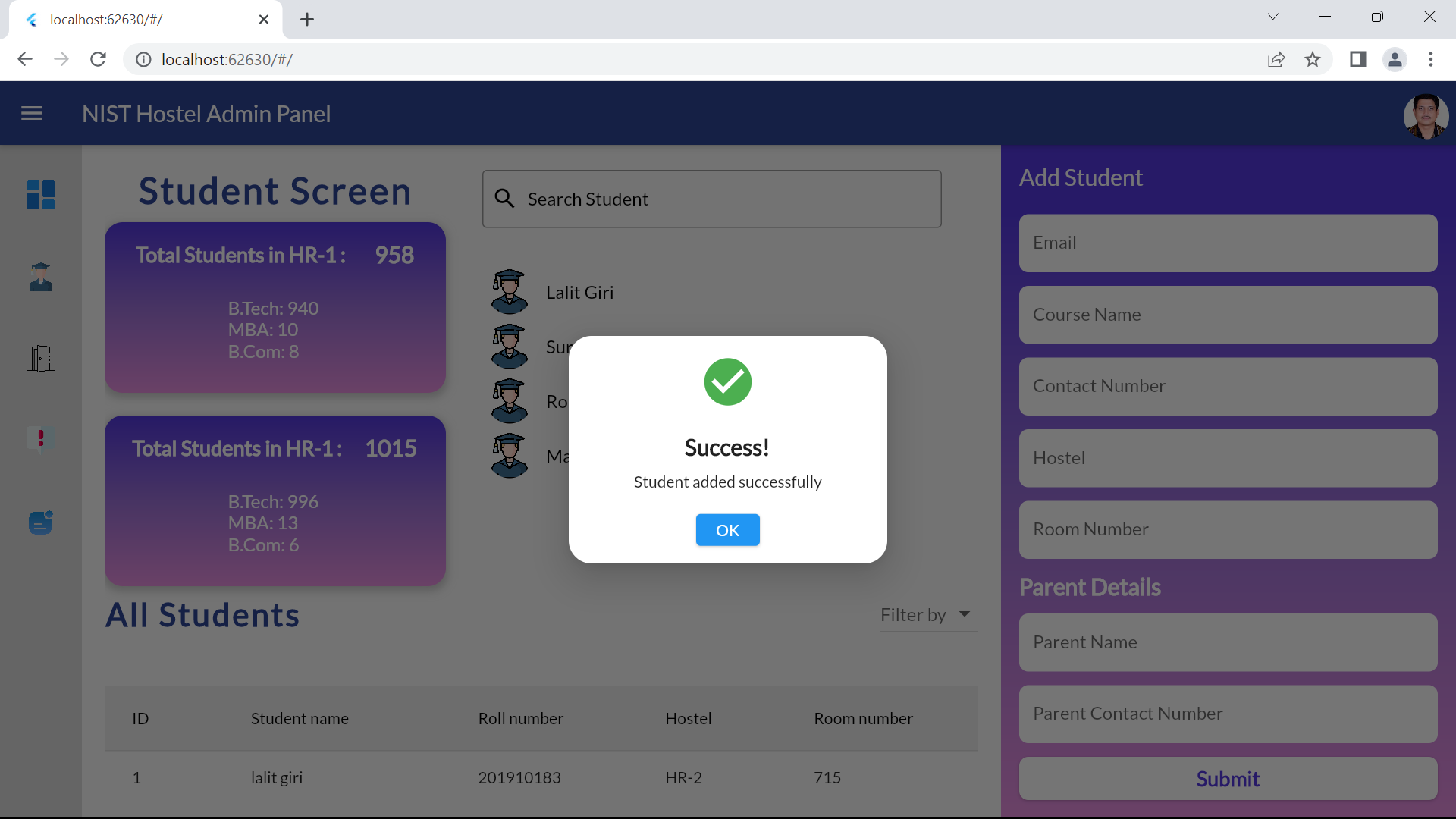Select the student icon in the sidebar
The width and height of the screenshot is (1456, 819).
[x=40, y=278]
